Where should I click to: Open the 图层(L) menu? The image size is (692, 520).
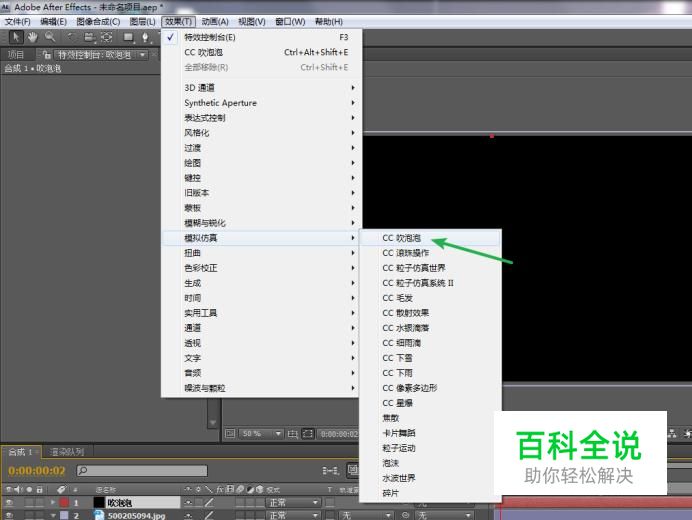pos(143,22)
